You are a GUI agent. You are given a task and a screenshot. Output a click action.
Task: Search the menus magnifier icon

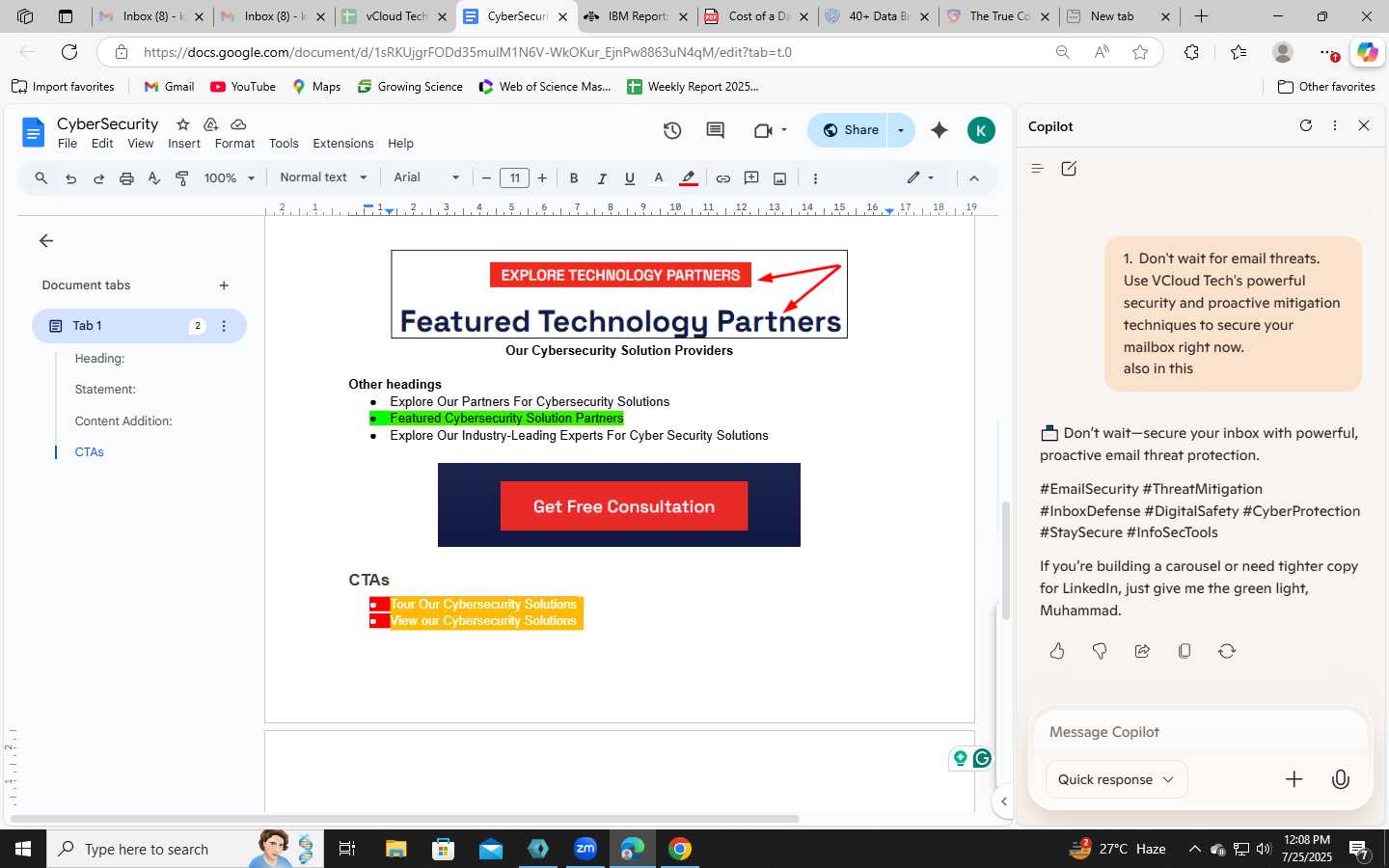[x=41, y=178]
